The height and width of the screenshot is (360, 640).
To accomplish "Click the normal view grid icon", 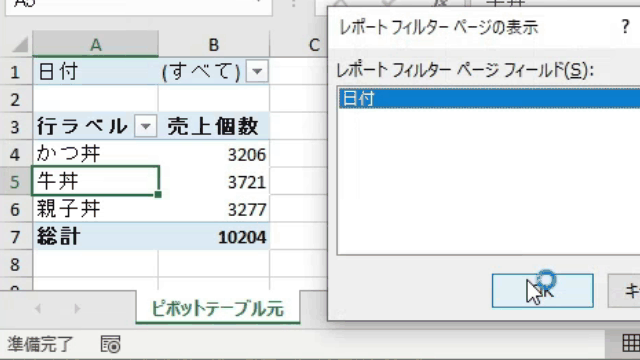I will [x=631, y=343].
